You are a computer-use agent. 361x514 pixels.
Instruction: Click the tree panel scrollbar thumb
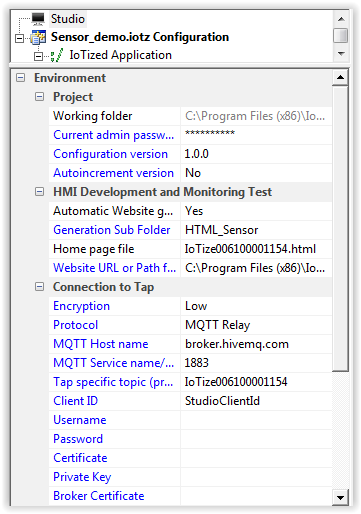pyautogui.click(x=341, y=36)
